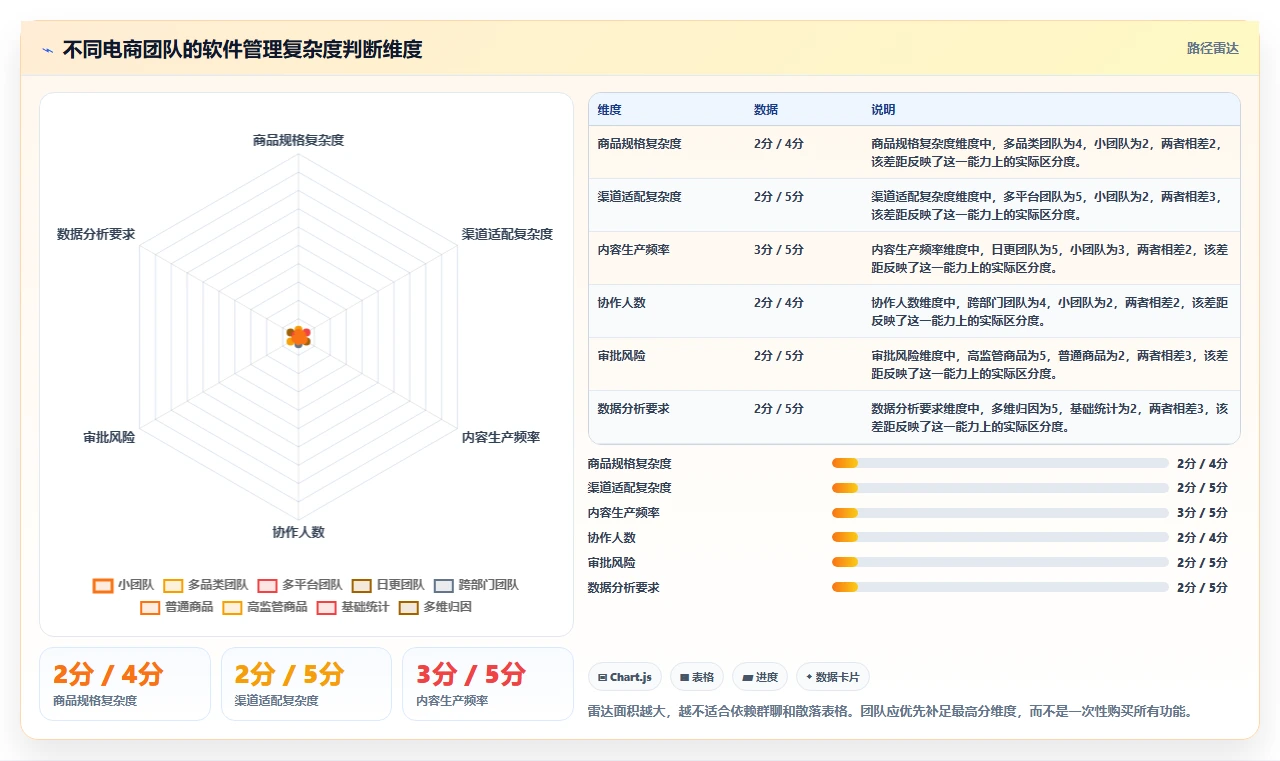1280x761 pixels.
Task: Select the 数据分析要求 table row label
Action: coord(633,408)
